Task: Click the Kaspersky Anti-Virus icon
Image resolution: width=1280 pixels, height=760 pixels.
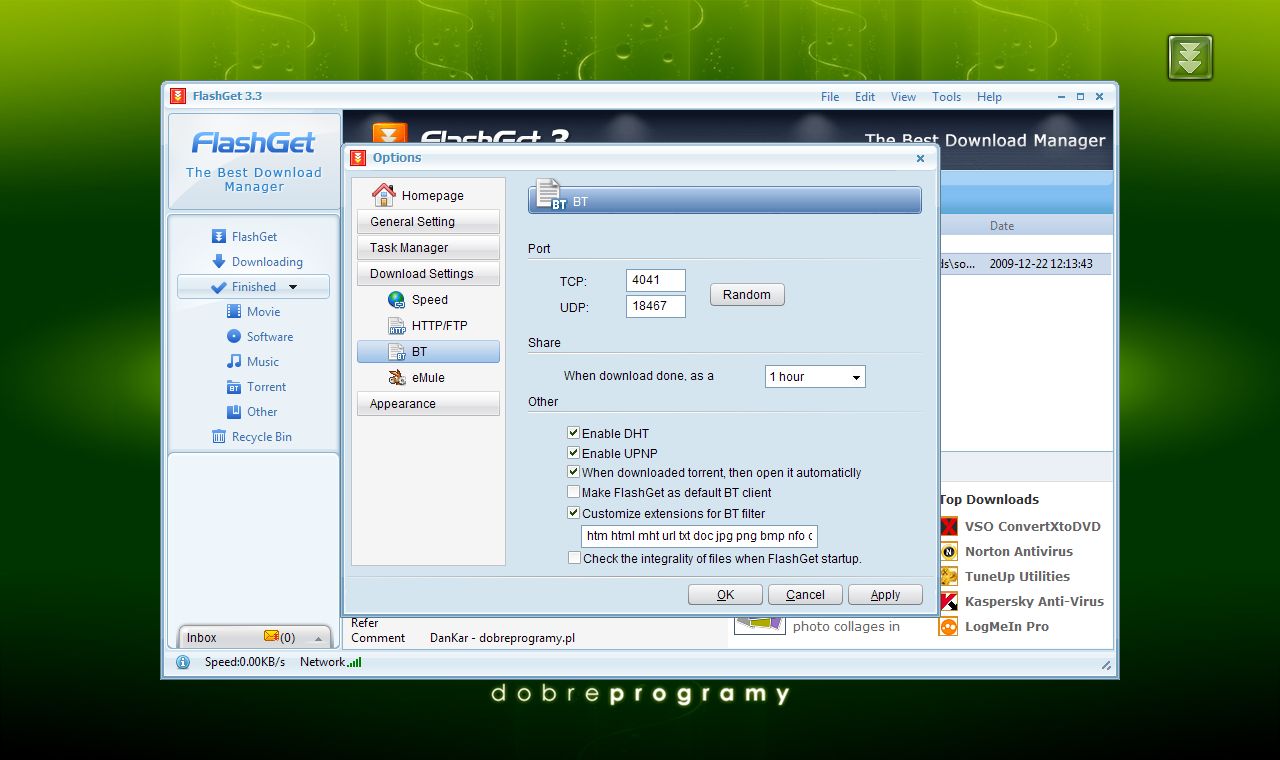Action: pos(948,601)
